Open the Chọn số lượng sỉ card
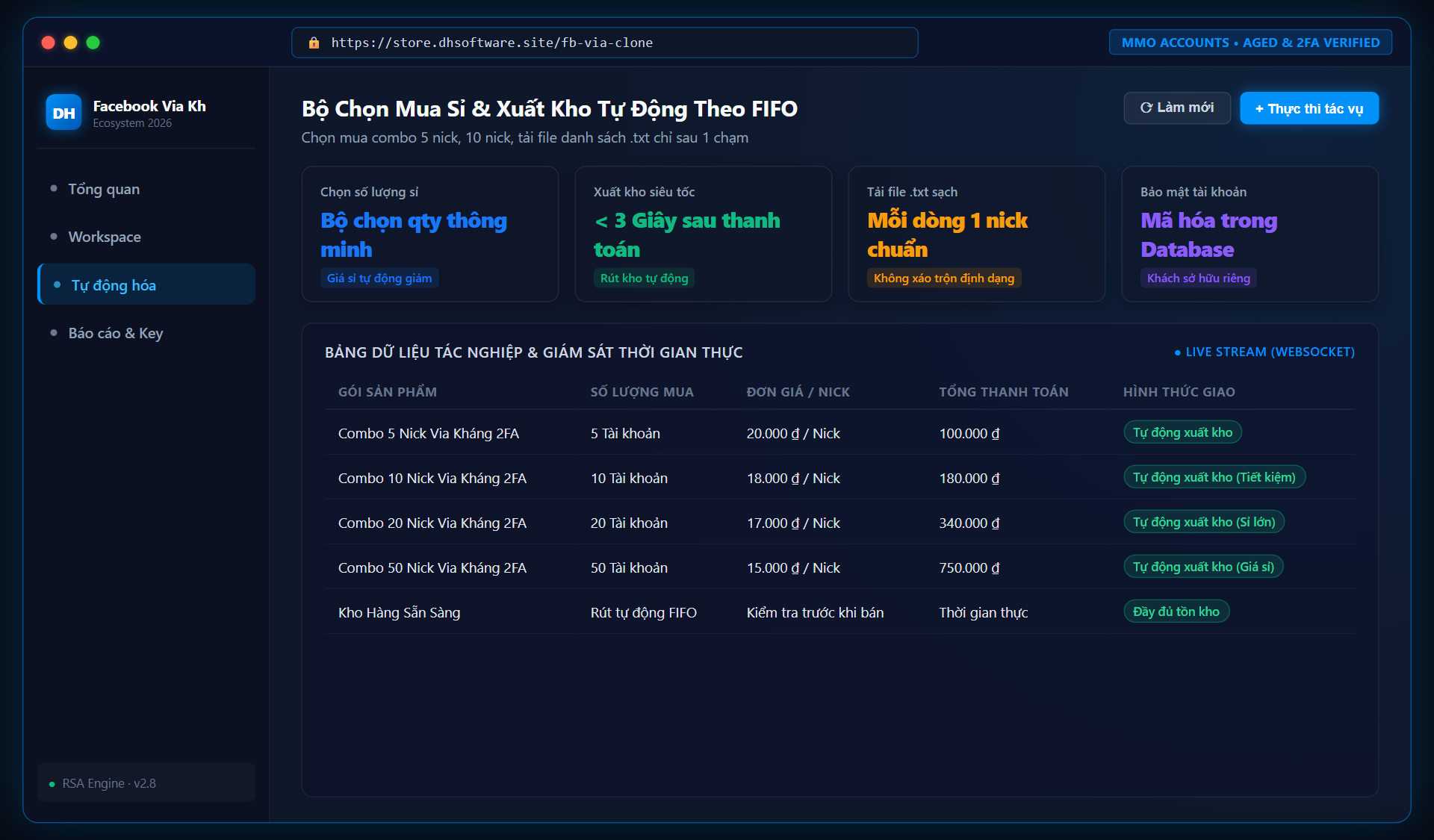Viewport: 1434px width, 840px height. pos(430,234)
